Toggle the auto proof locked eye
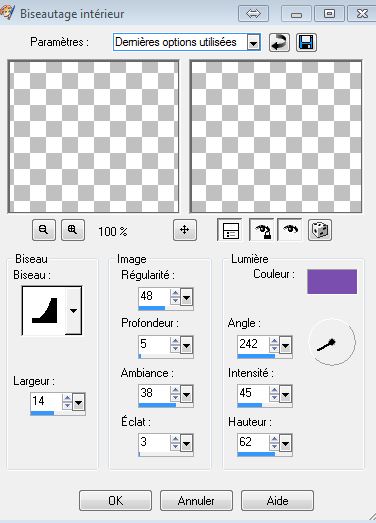 (x=262, y=230)
